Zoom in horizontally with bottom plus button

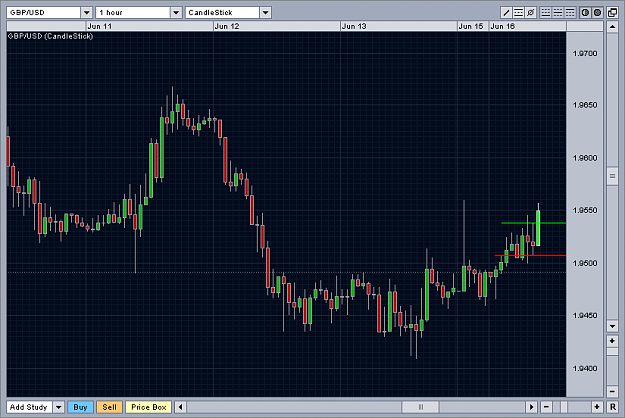pos(597,407)
